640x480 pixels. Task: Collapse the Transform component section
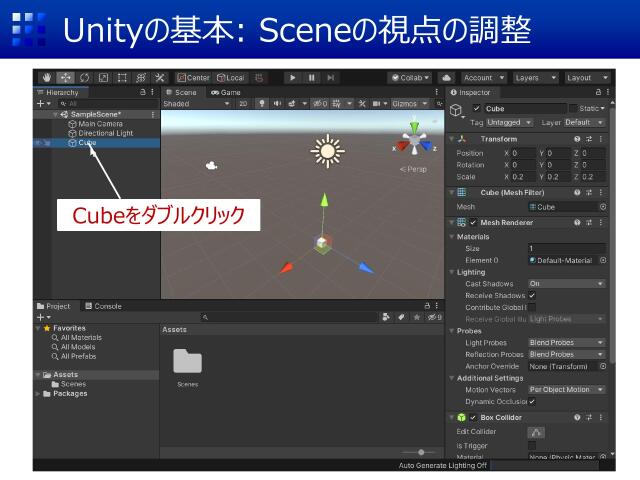[x=452, y=139]
